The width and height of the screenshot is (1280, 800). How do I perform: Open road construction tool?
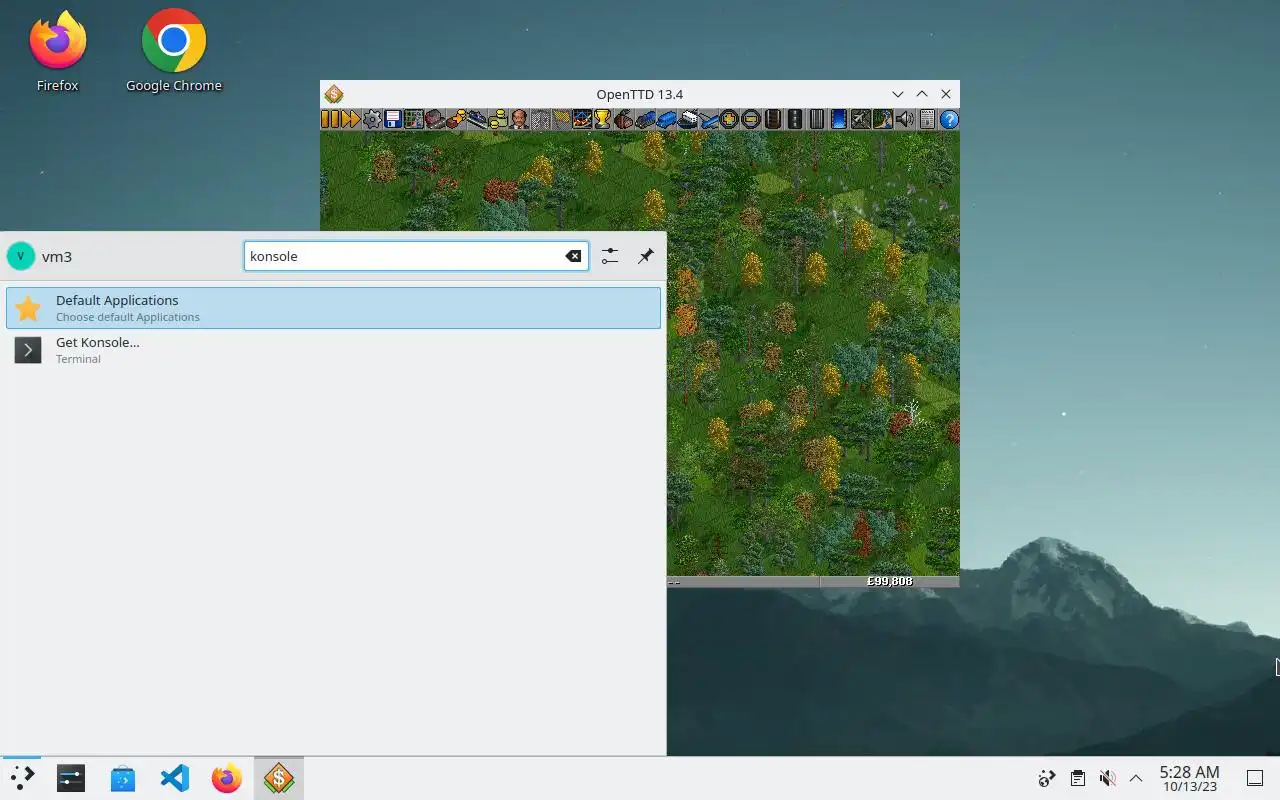click(x=794, y=120)
